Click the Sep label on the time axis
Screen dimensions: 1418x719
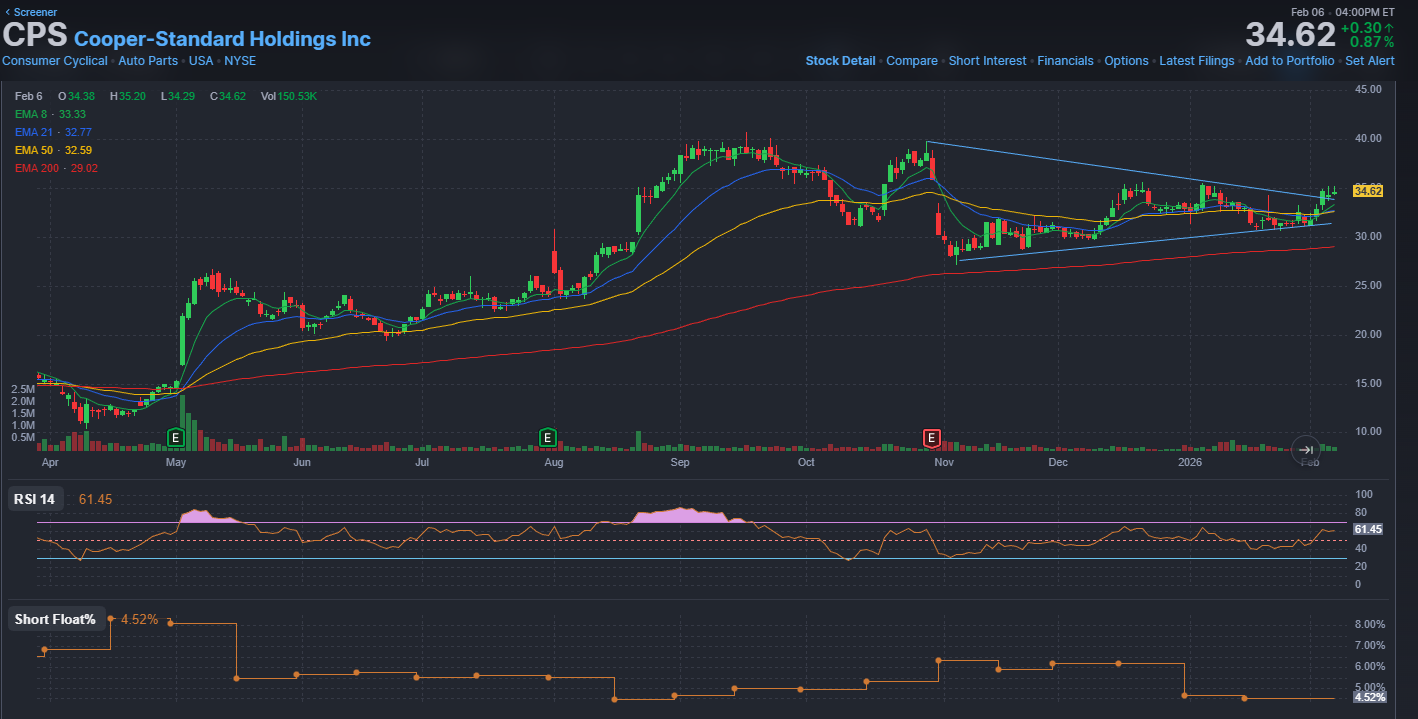(680, 463)
